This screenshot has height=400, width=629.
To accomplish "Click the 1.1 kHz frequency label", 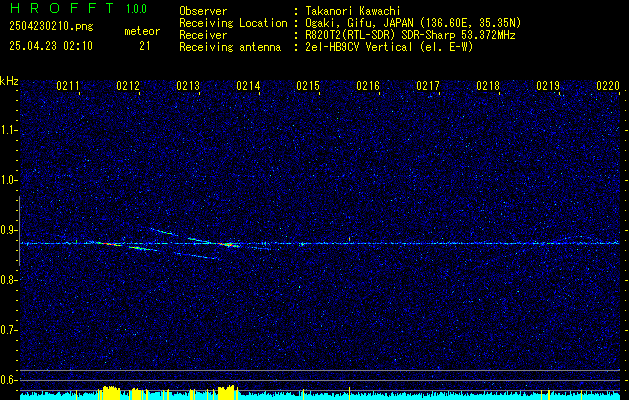I will (x=8, y=130).
